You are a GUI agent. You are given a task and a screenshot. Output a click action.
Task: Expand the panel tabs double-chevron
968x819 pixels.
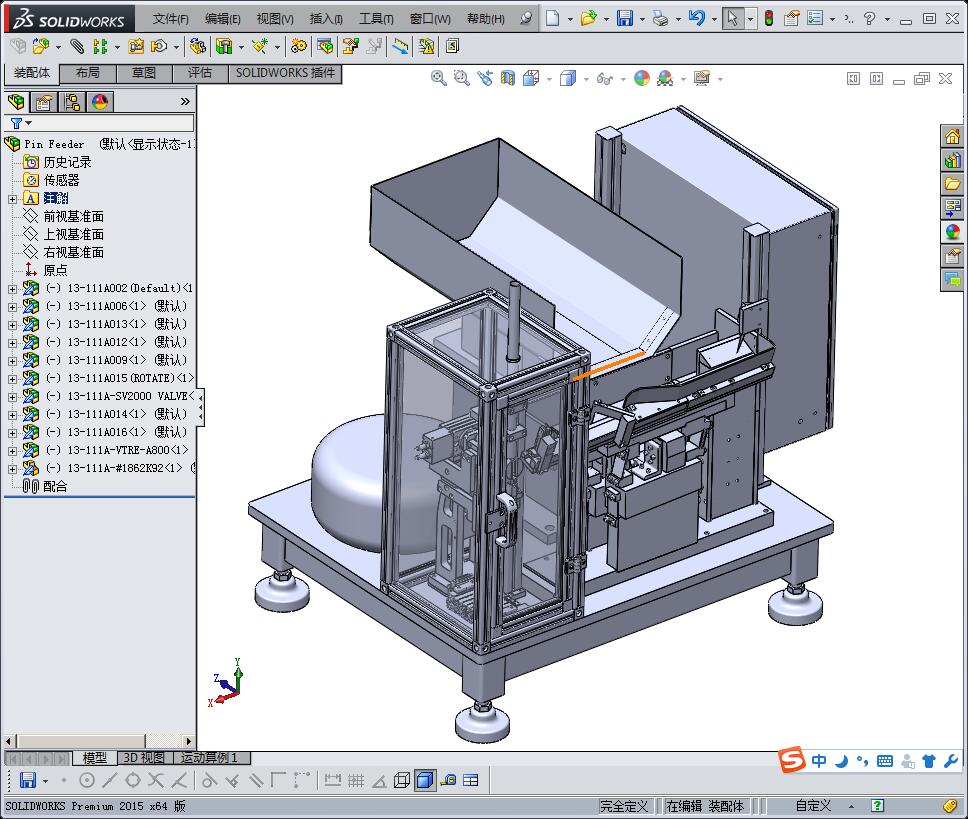coord(185,101)
